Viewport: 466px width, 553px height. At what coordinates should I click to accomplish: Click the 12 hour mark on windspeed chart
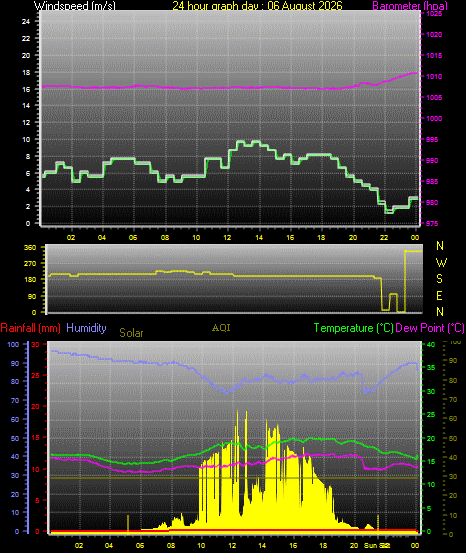pyautogui.click(x=227, y=237)
